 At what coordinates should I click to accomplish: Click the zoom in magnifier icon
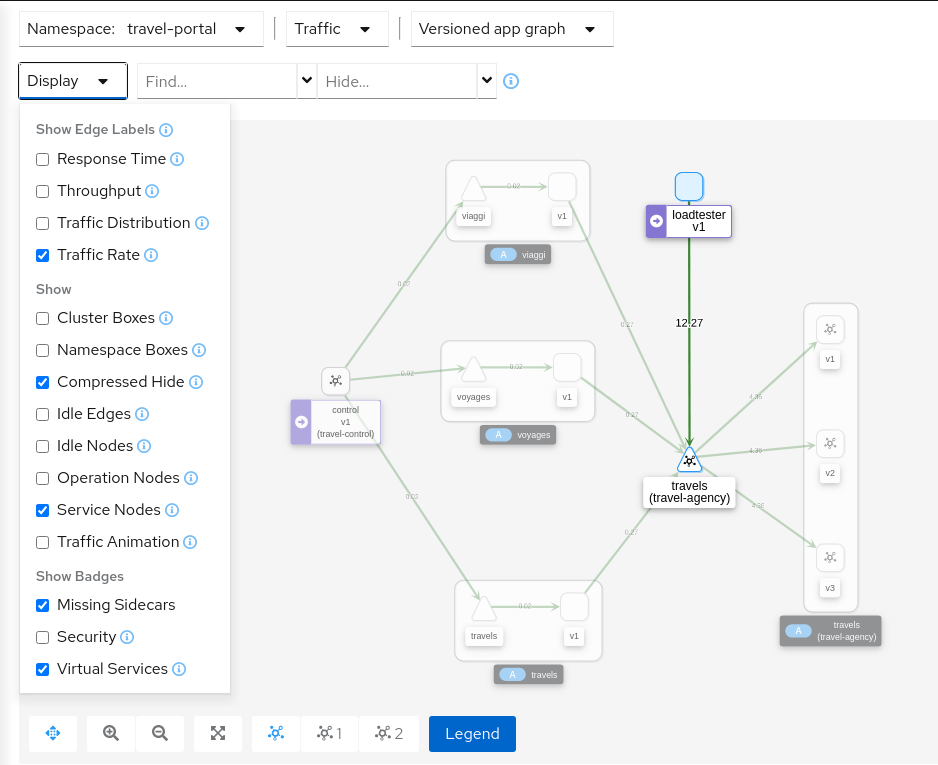[x=111, y=733]
